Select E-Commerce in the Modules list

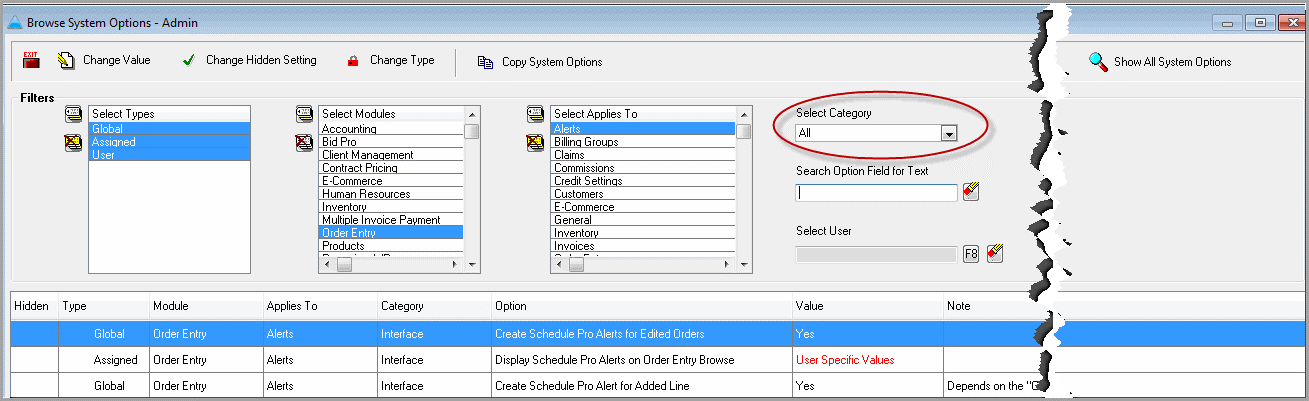click(391, 181)
